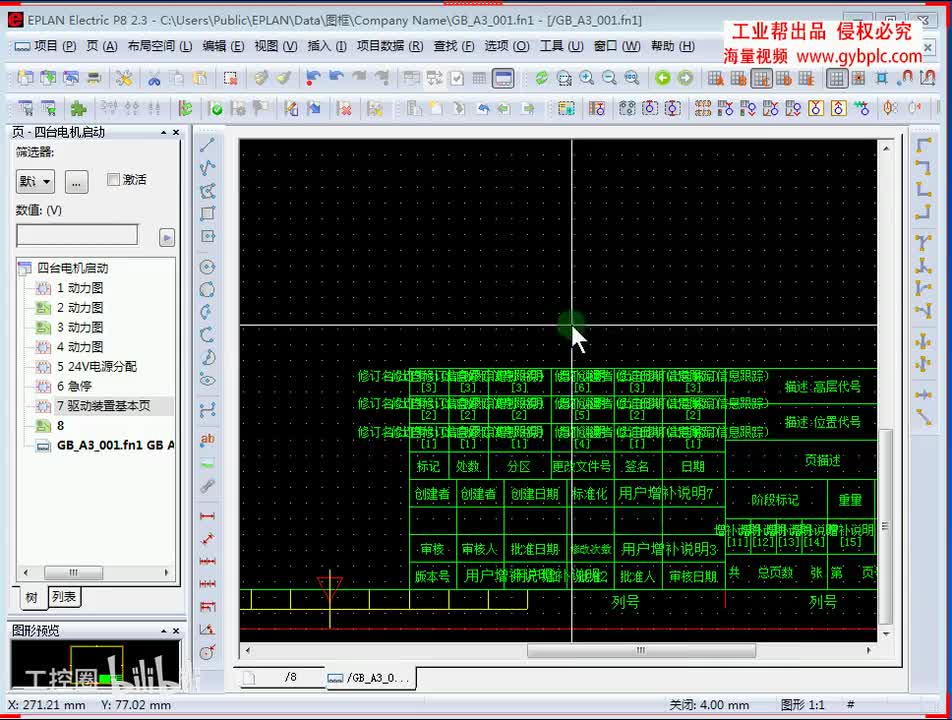
Task: Click the Zoom out magnifier icon
Action: (609, 78)
